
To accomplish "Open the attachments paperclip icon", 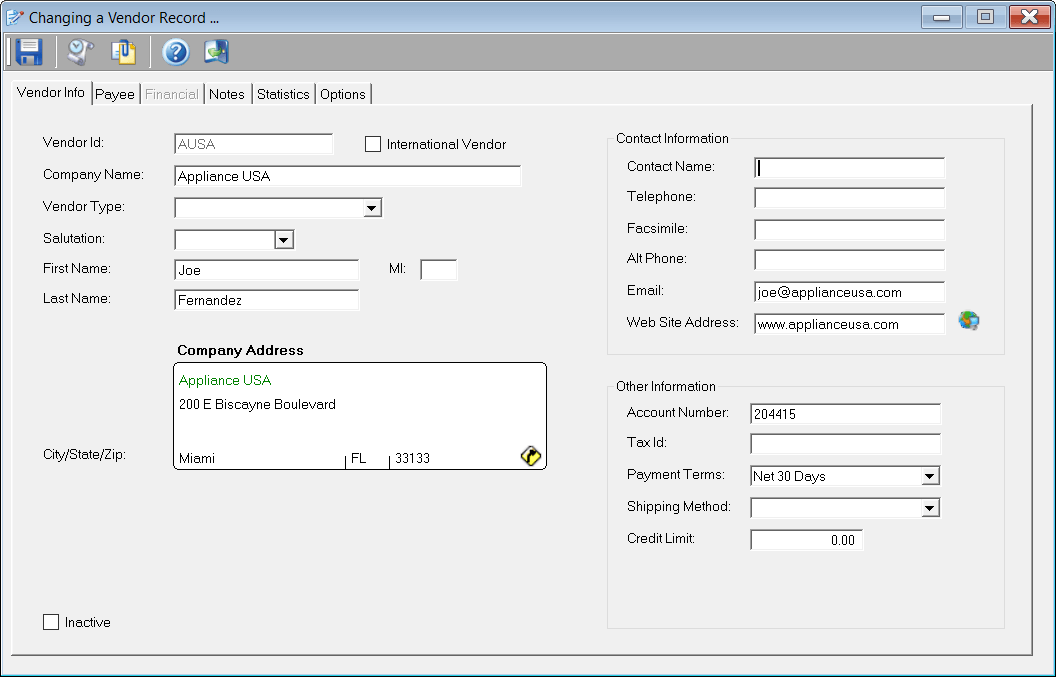I will pyautogui.click(x=124, y=52).
